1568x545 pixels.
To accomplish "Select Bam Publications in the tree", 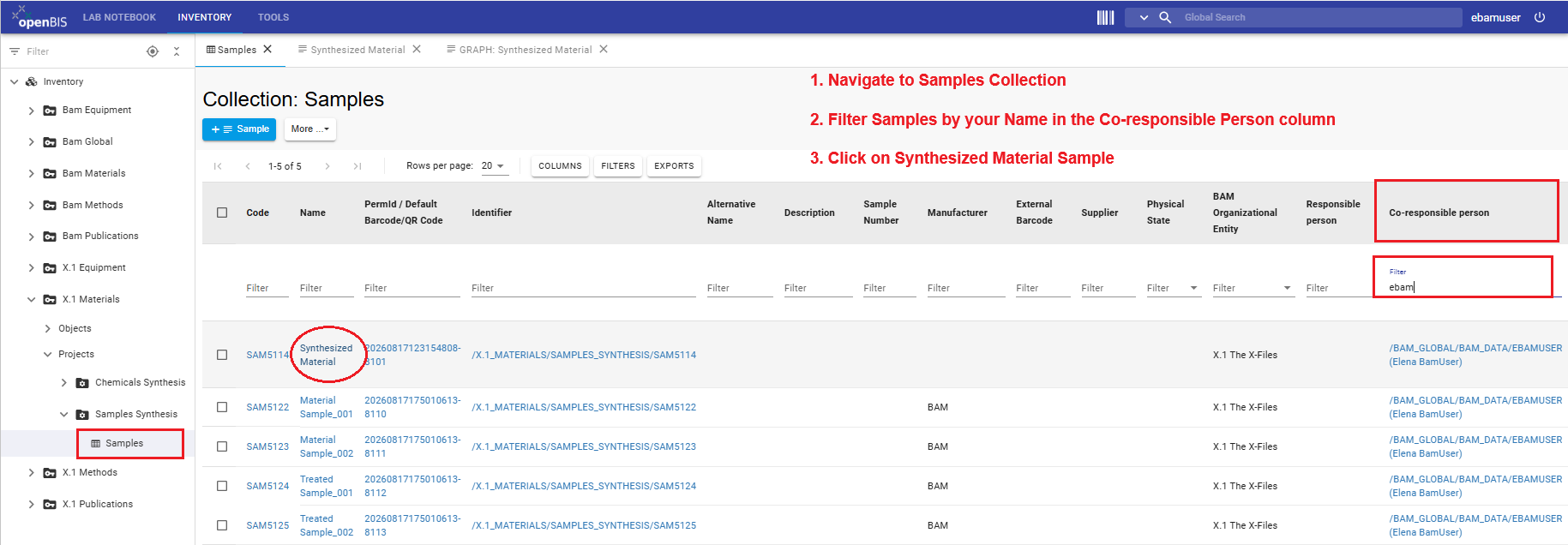I will (x=100, y=237).
